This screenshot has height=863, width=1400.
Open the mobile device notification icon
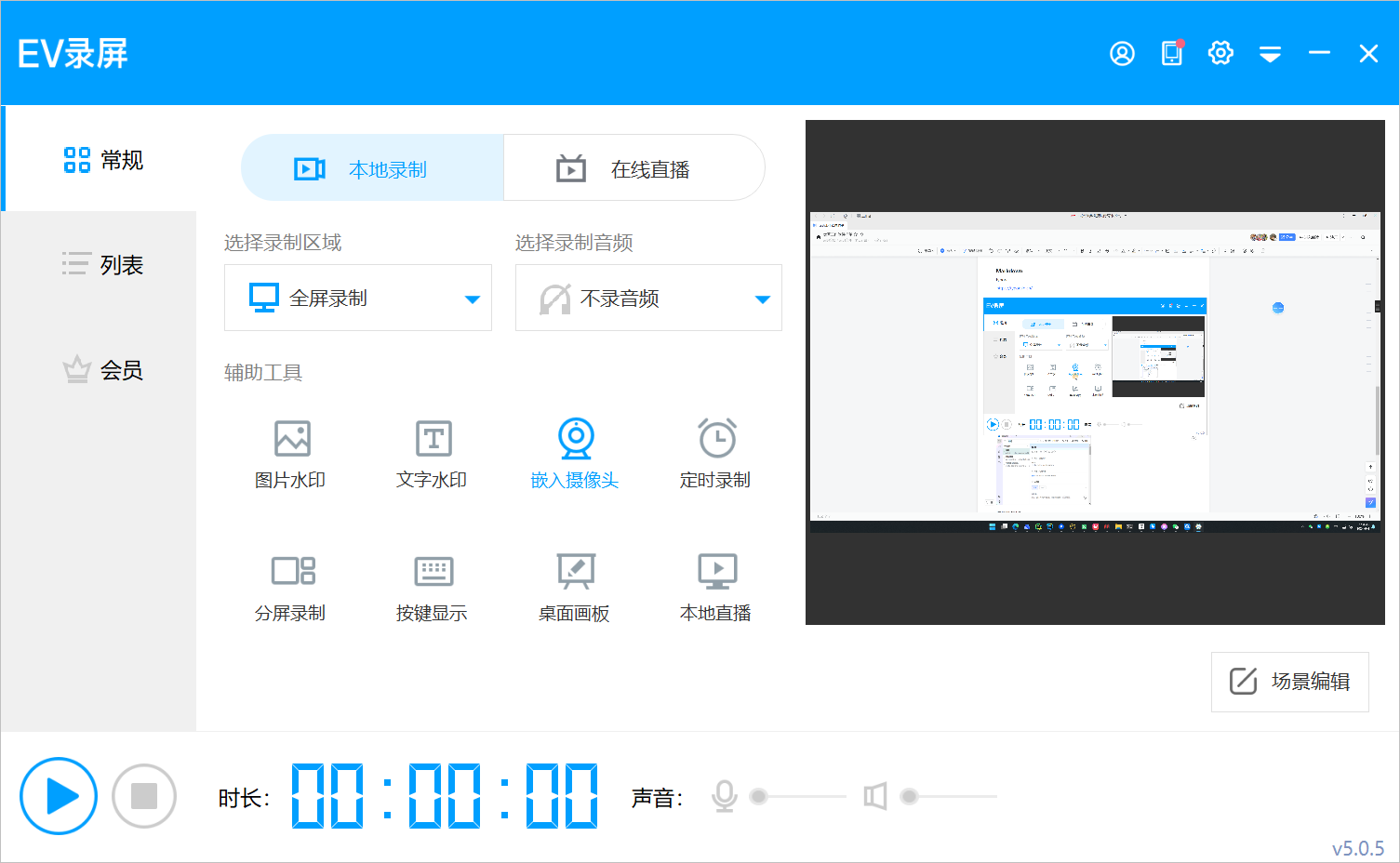pos(1172,53)
